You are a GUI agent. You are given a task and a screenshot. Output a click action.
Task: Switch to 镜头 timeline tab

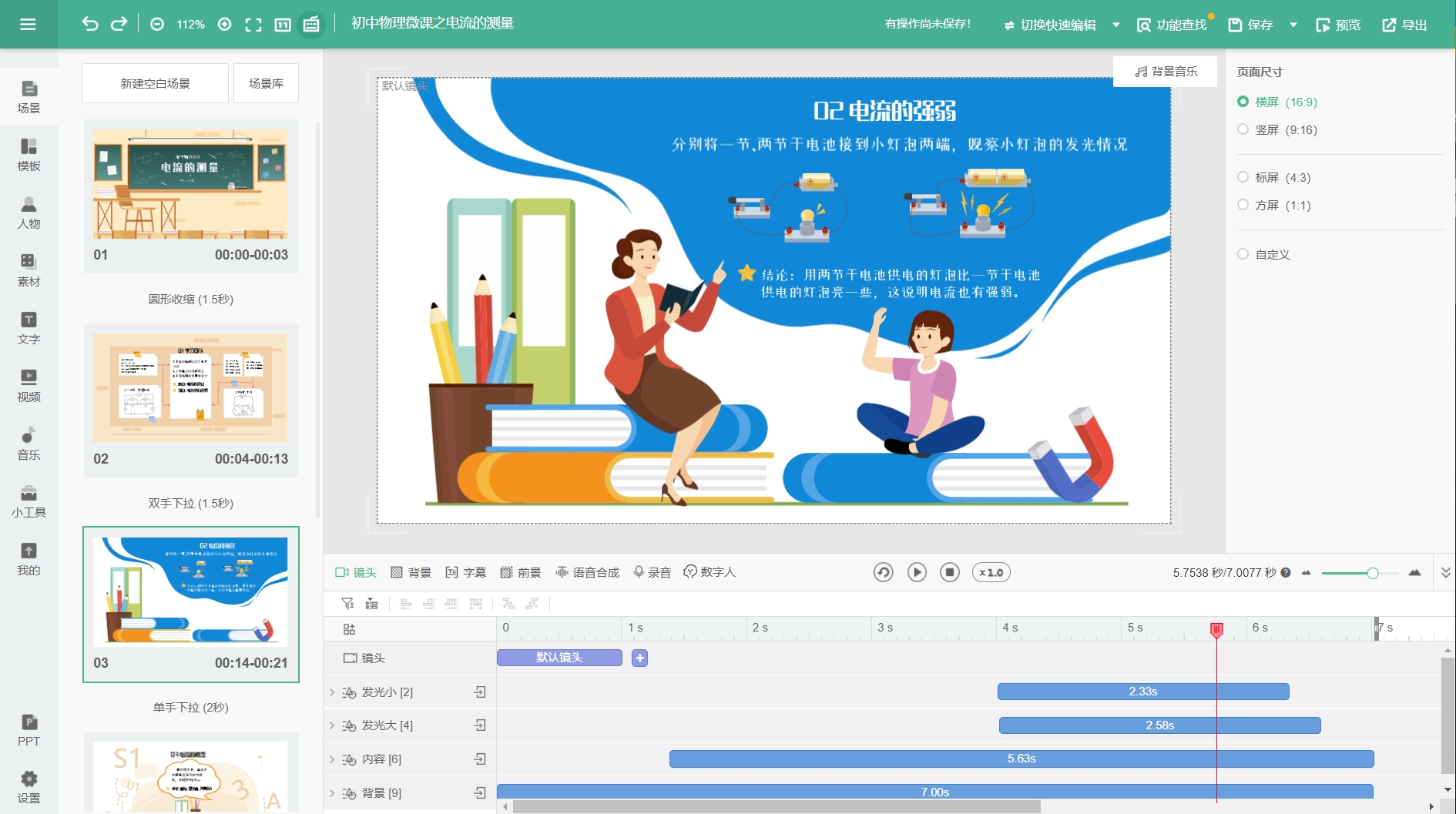click(355, 572)
